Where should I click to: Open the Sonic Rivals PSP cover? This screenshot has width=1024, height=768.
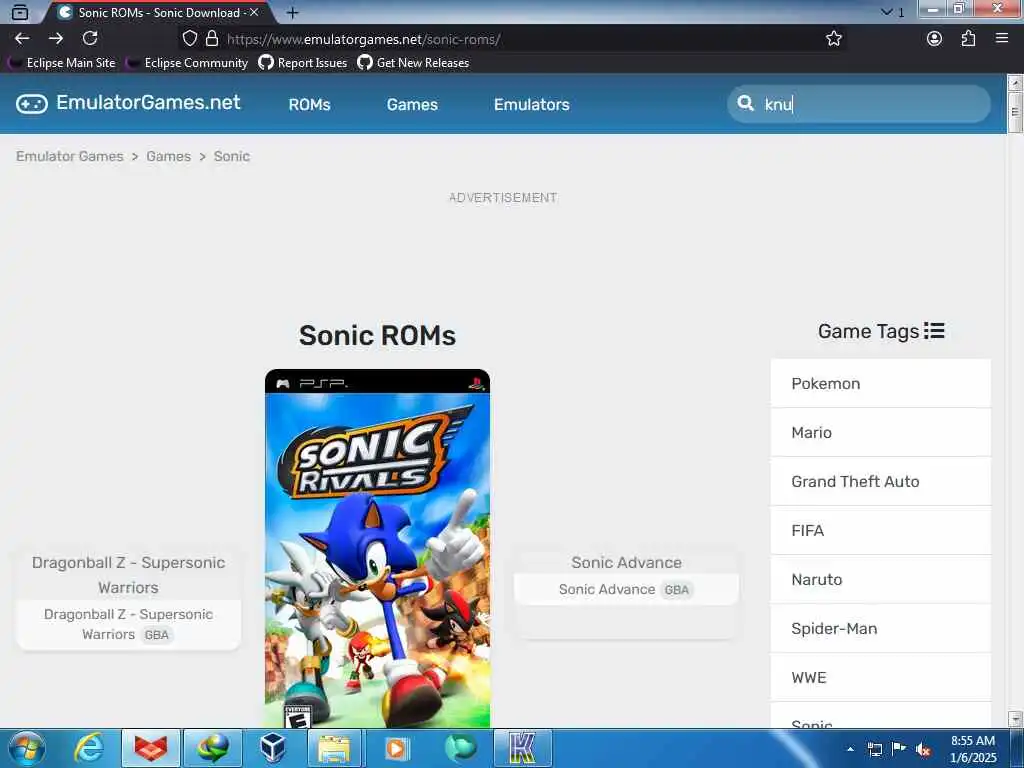point(377,549)
